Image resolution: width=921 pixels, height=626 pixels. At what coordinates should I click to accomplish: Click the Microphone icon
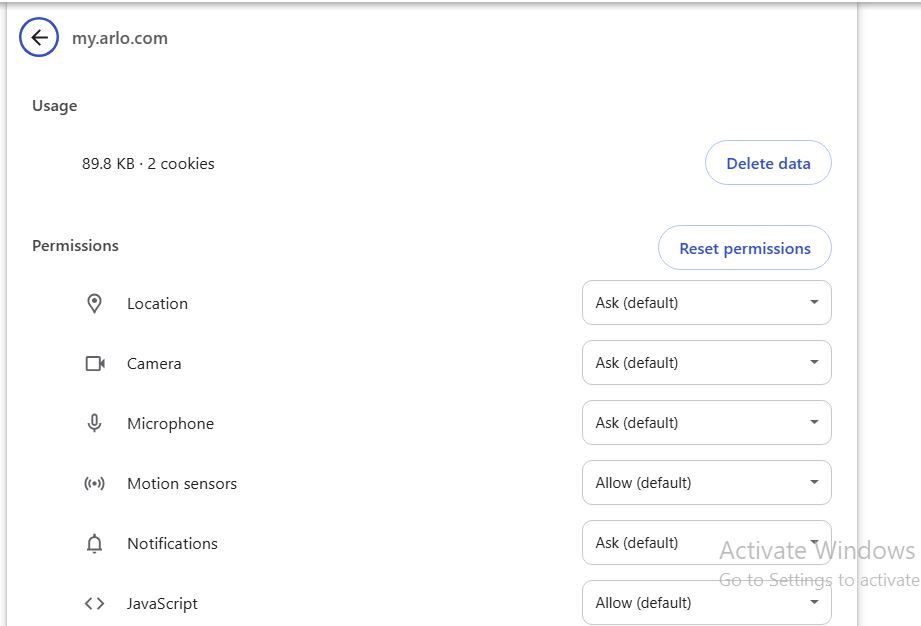pyautogui.click(x=94, y=423)
